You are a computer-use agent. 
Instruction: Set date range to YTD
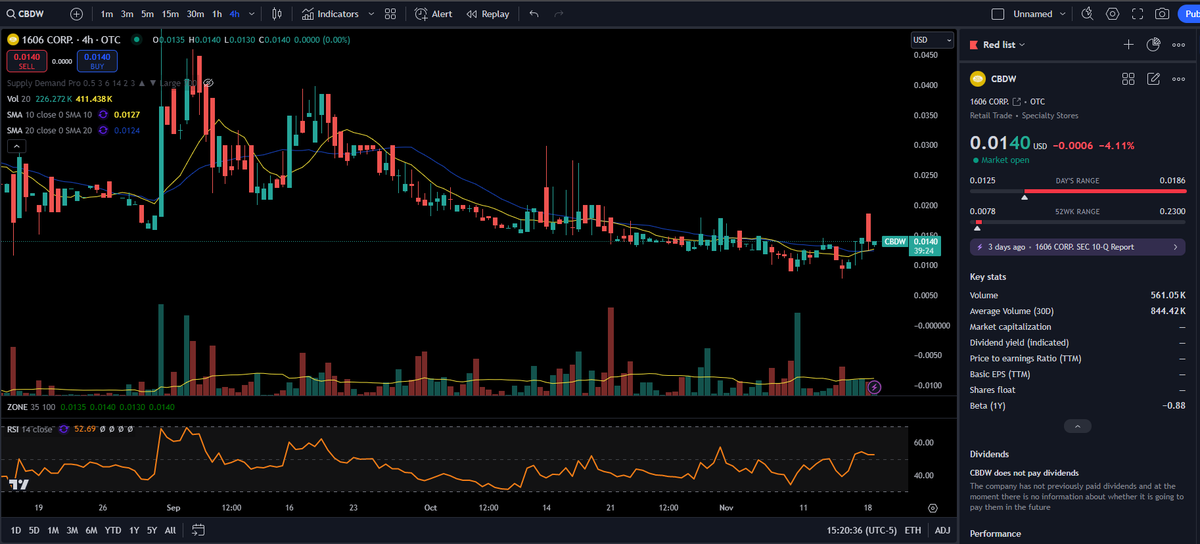pyautogui.click(x=112, y=530)
